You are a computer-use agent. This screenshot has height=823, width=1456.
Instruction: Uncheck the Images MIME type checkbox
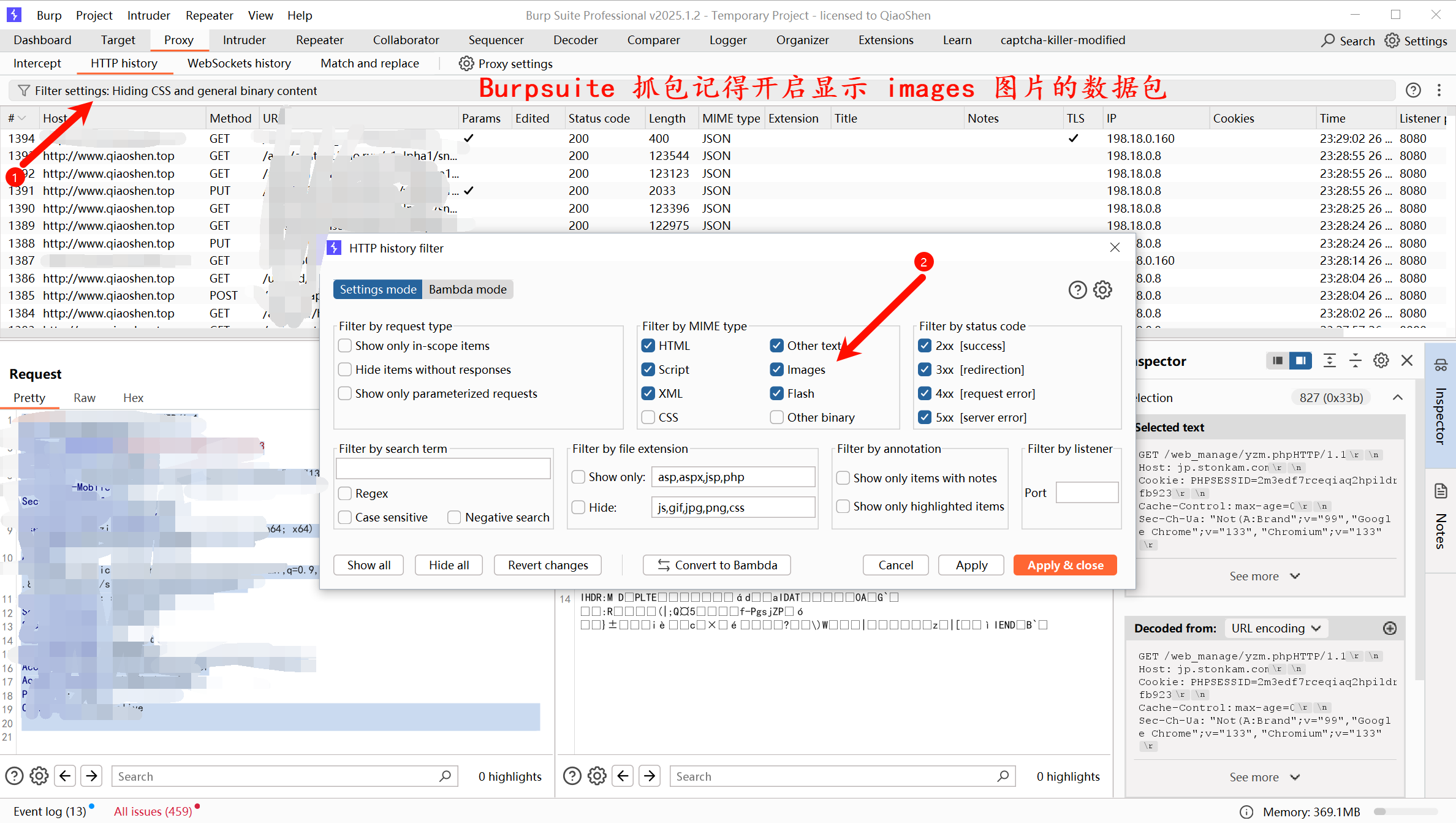(777, 370)
